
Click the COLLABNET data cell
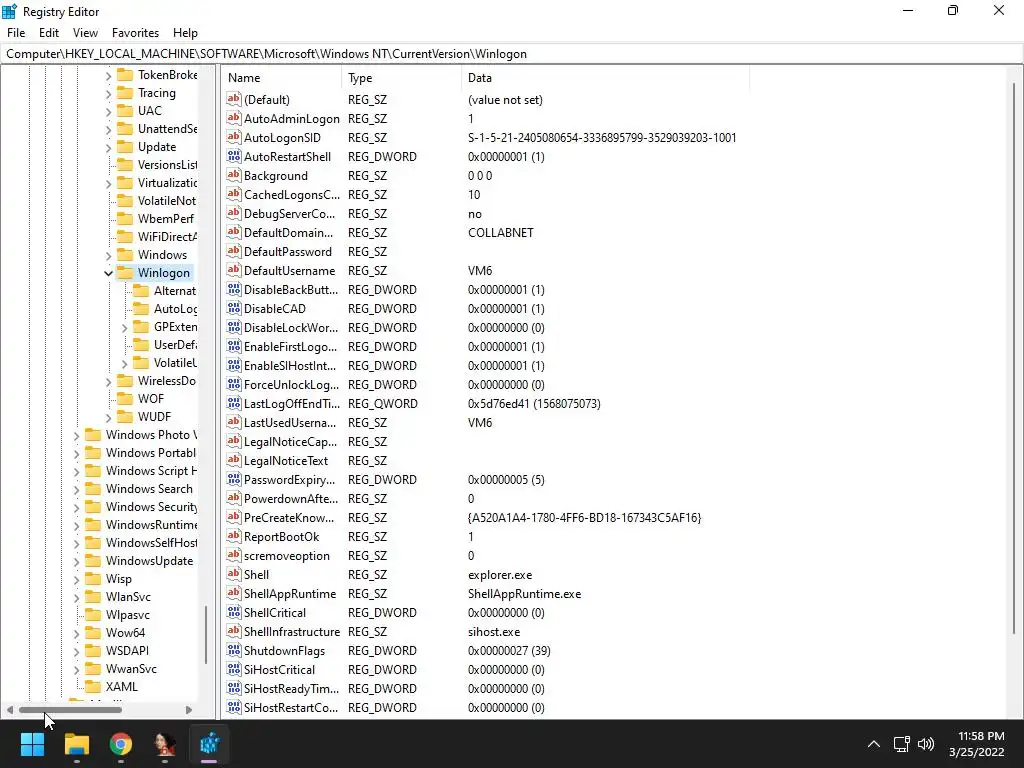pyautogui.click(x=500, y=232)
